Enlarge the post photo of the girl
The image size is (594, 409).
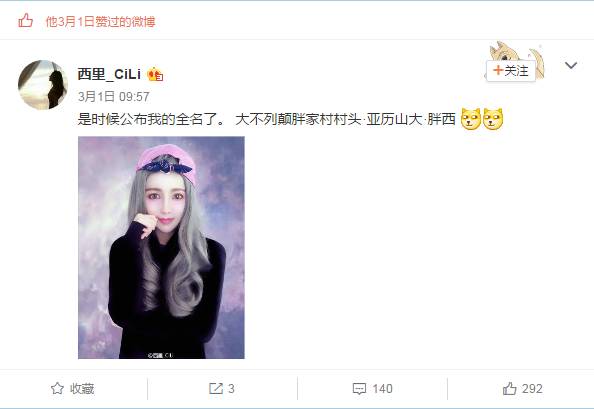[x=161, y=247]
